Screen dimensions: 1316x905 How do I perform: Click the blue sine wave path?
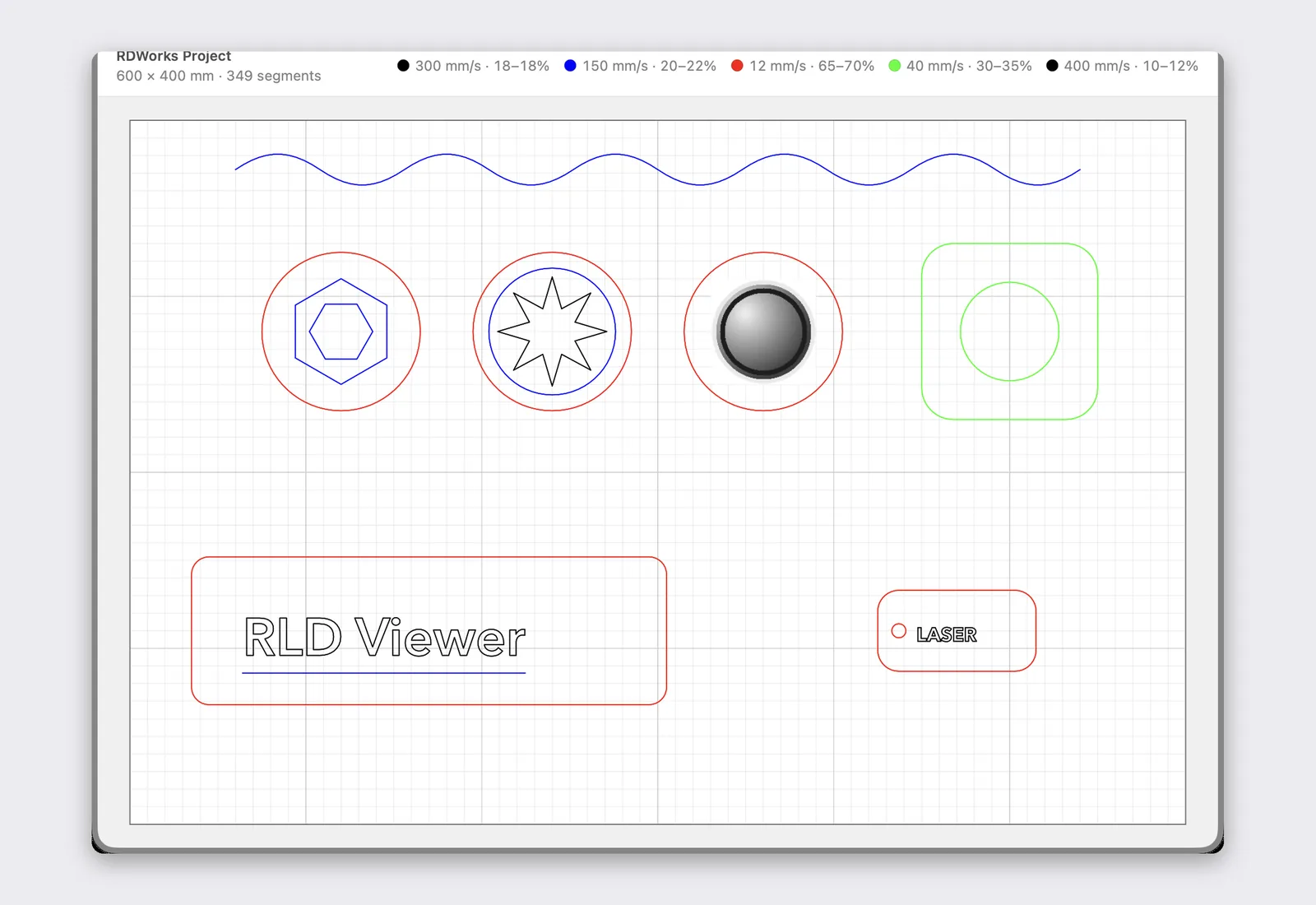pos(657,169)
